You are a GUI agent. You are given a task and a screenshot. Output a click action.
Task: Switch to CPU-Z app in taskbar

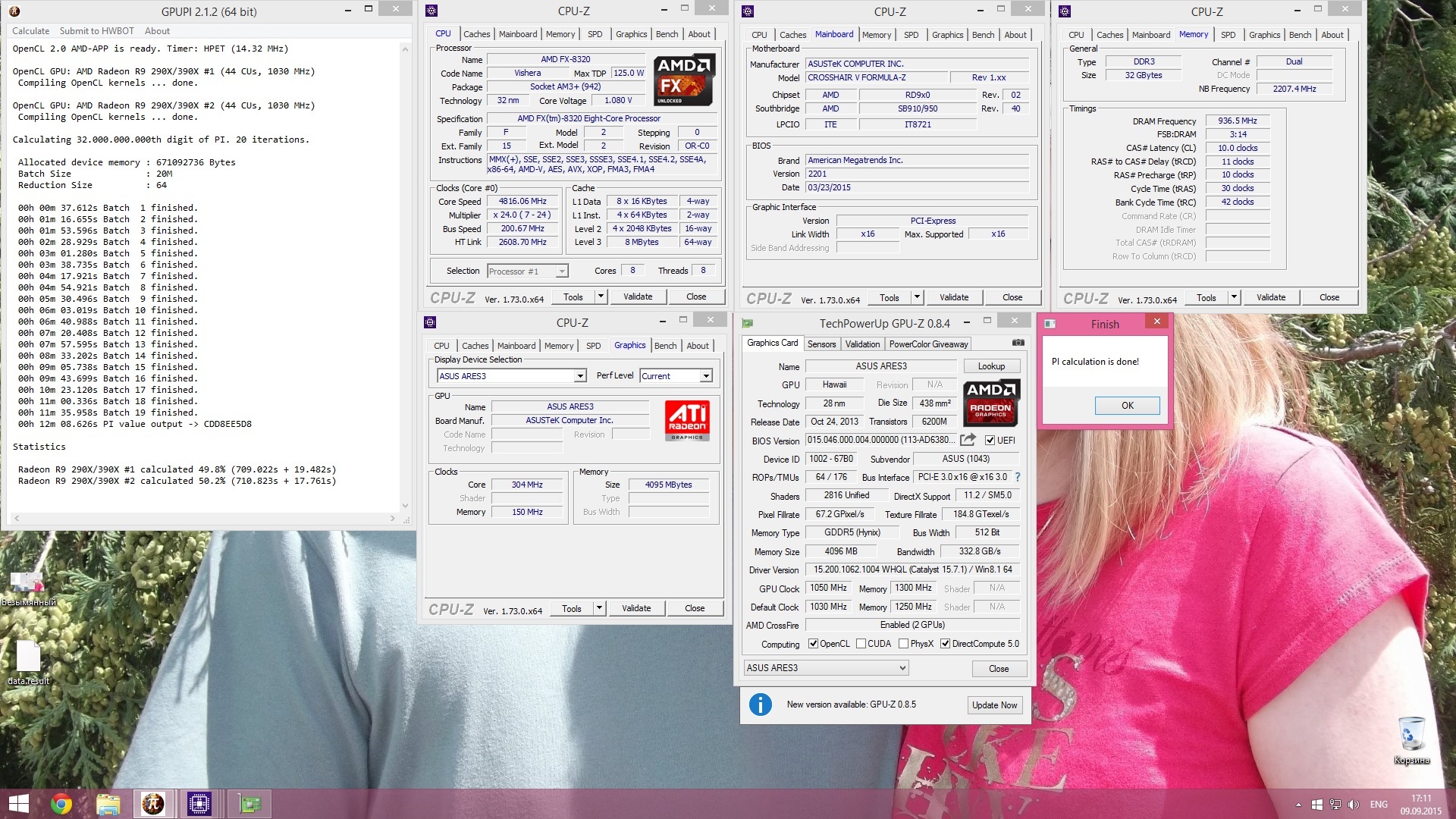click(x=199, y=804)
